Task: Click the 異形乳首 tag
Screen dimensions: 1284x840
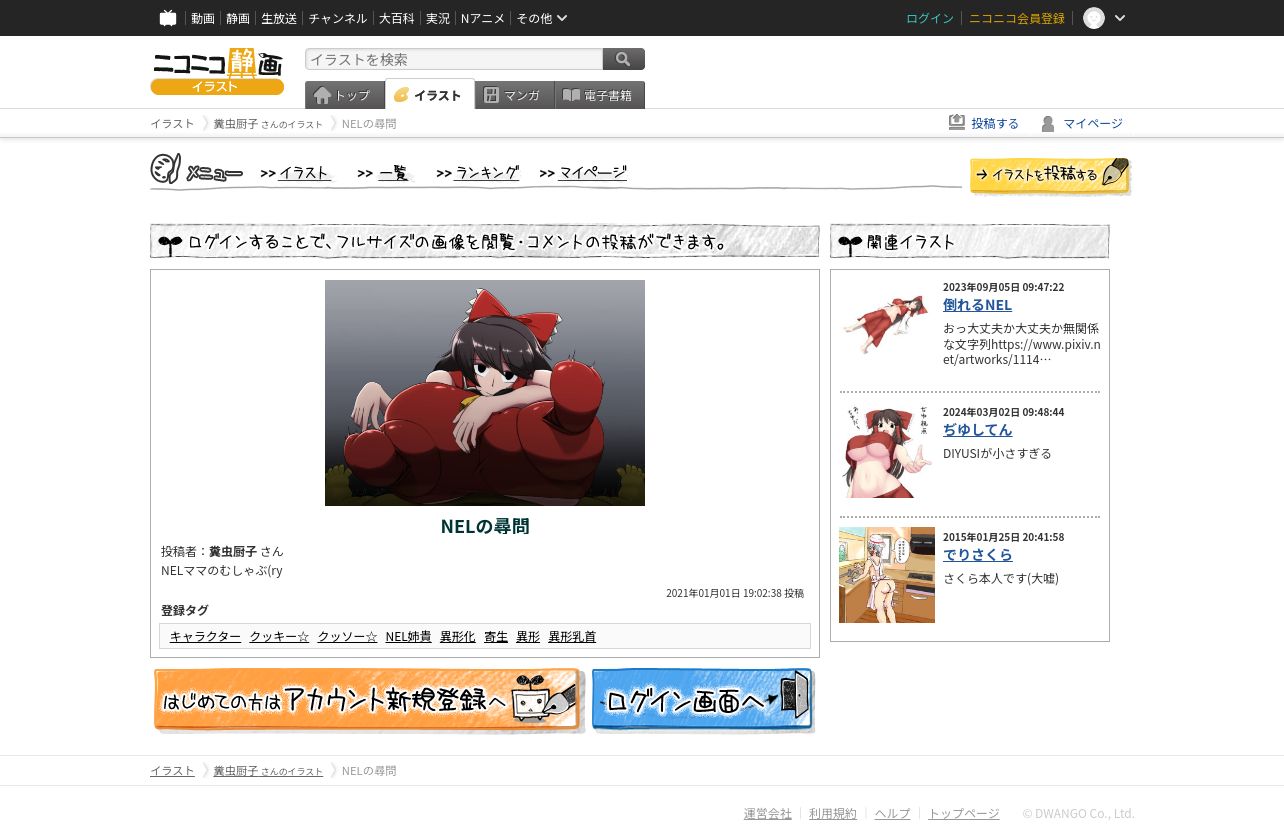Action: click(x=572, y=637)
